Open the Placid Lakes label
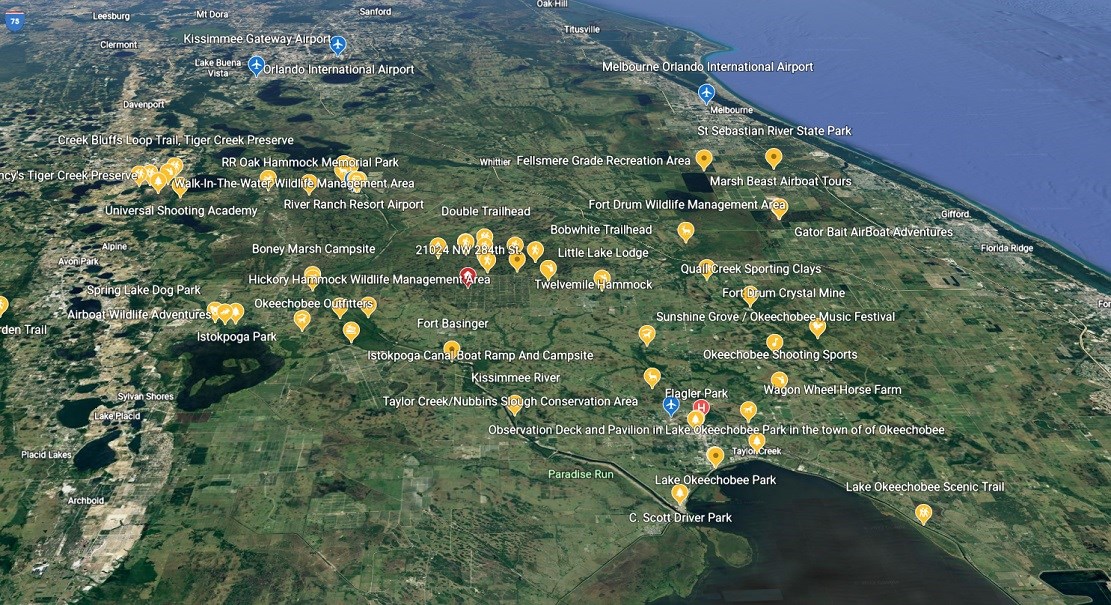This screenshot has height=605, width=1111. point(47,455)
